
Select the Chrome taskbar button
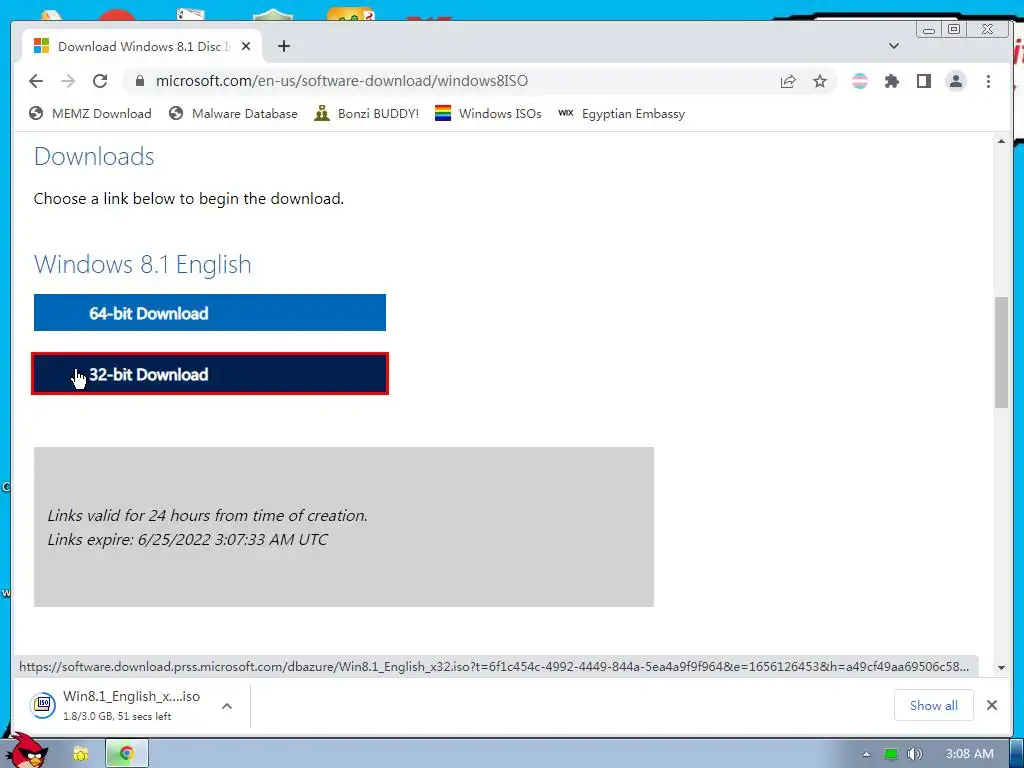127,754
